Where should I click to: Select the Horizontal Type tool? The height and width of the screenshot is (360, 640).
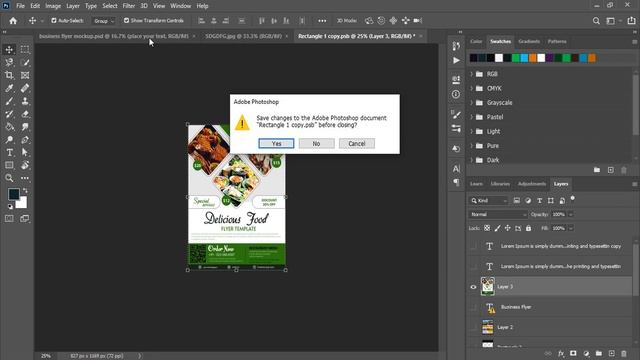tap(9, 152)
